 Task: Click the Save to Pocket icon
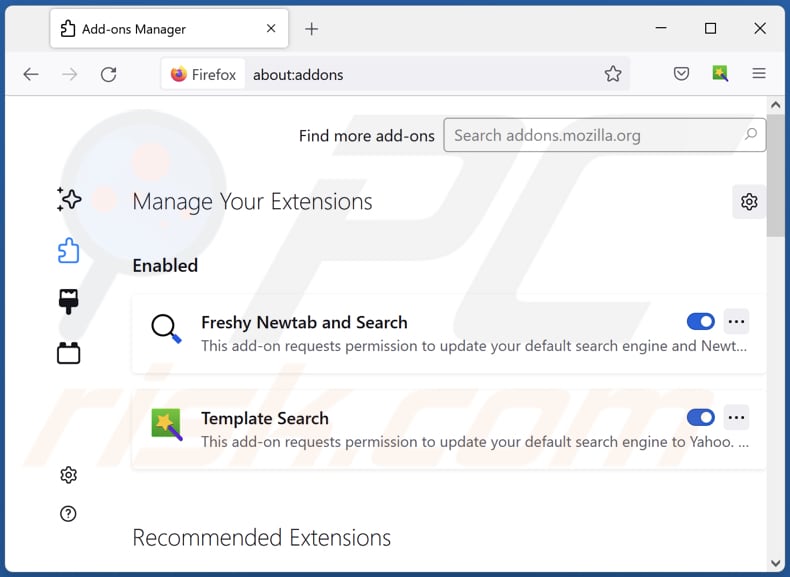coord(681,74)
